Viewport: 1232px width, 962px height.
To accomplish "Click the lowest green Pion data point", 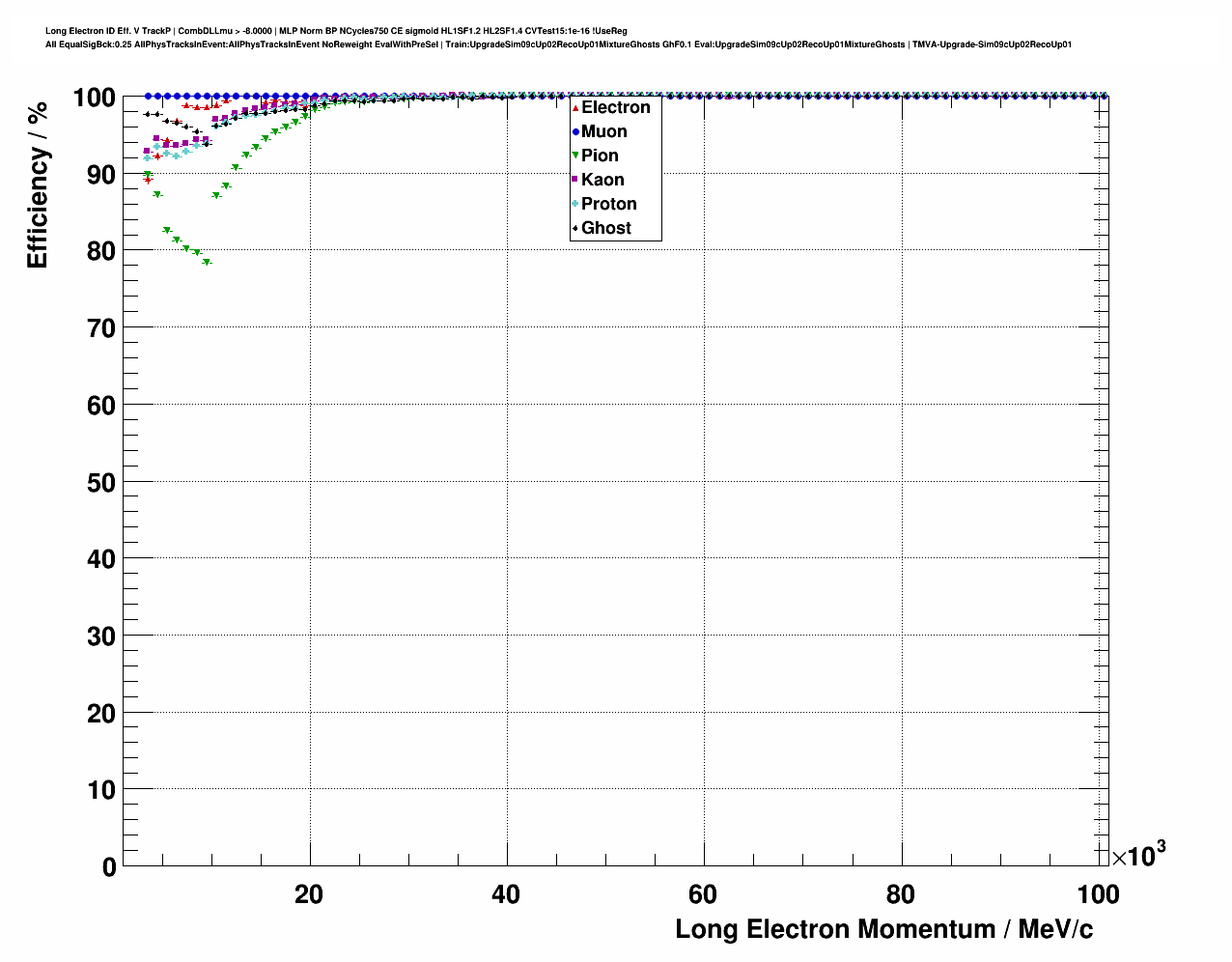I will [x=207, y=262].
